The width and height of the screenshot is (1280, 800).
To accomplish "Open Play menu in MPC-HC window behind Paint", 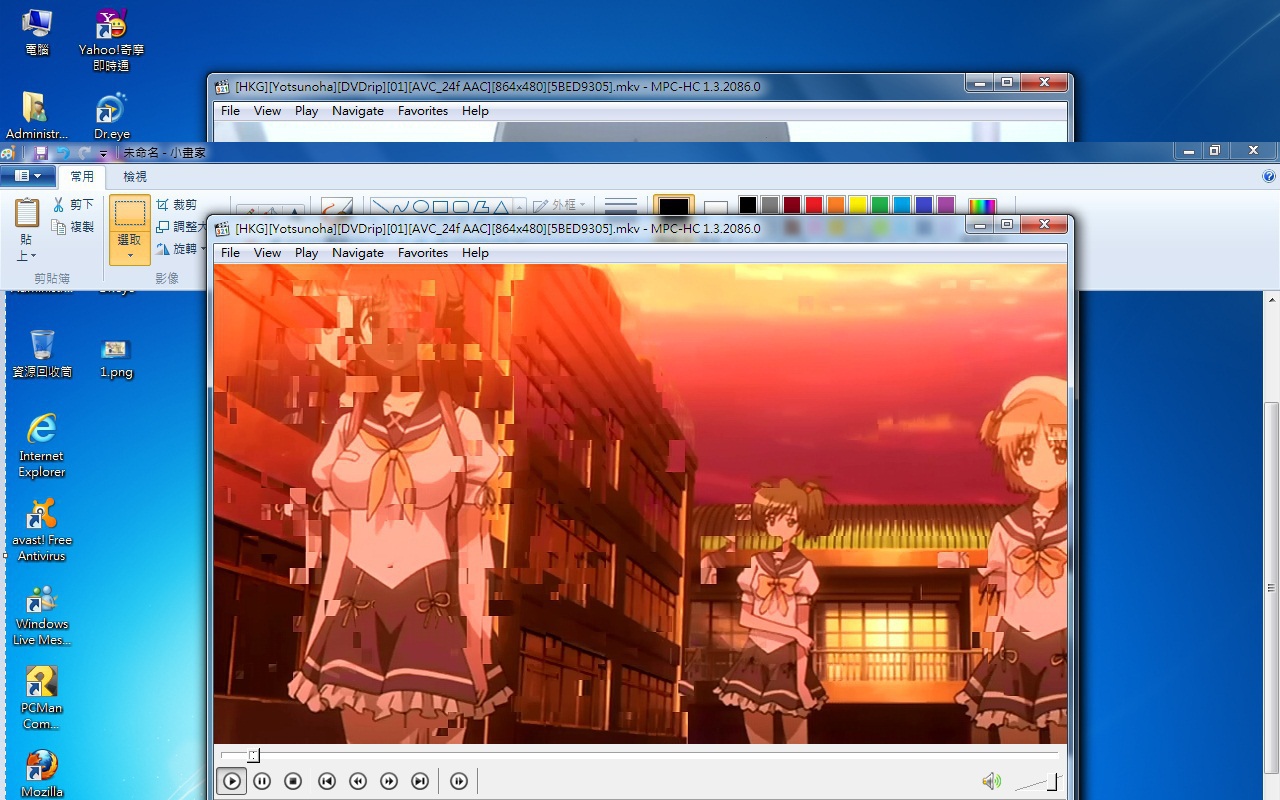I will tap(306, 111).
